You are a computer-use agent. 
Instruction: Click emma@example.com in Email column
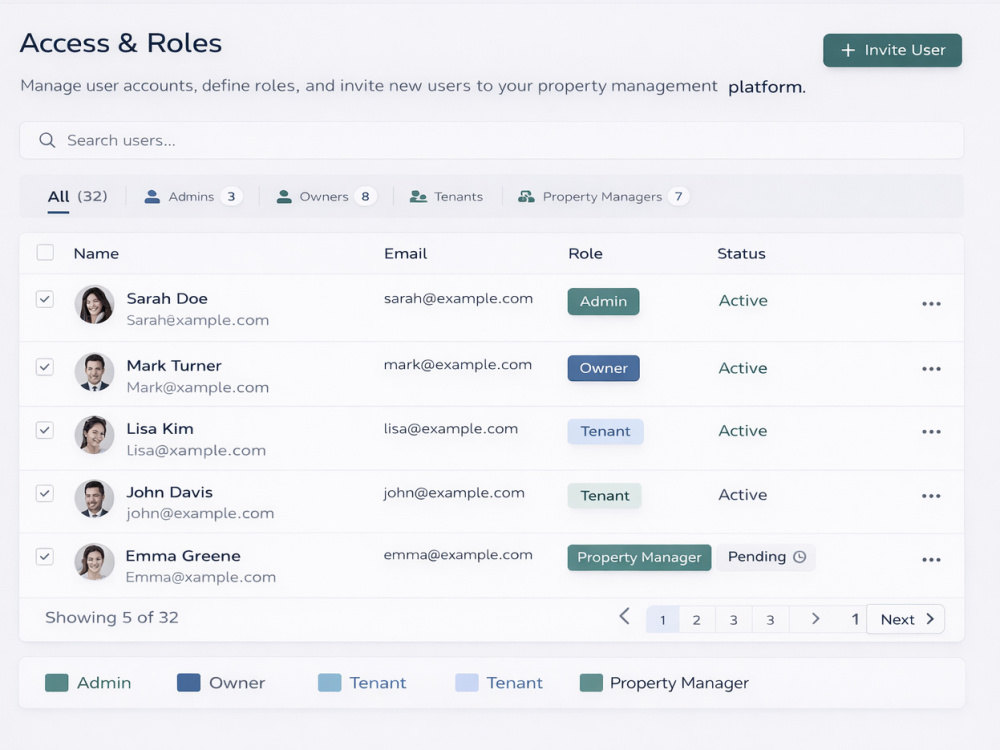coord(458,555)
